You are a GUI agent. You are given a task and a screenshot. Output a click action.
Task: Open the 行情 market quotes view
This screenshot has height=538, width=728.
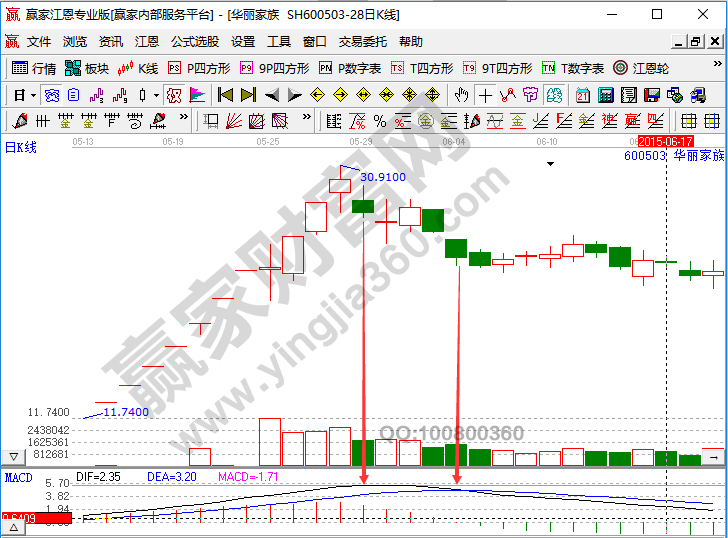[33, 69]
